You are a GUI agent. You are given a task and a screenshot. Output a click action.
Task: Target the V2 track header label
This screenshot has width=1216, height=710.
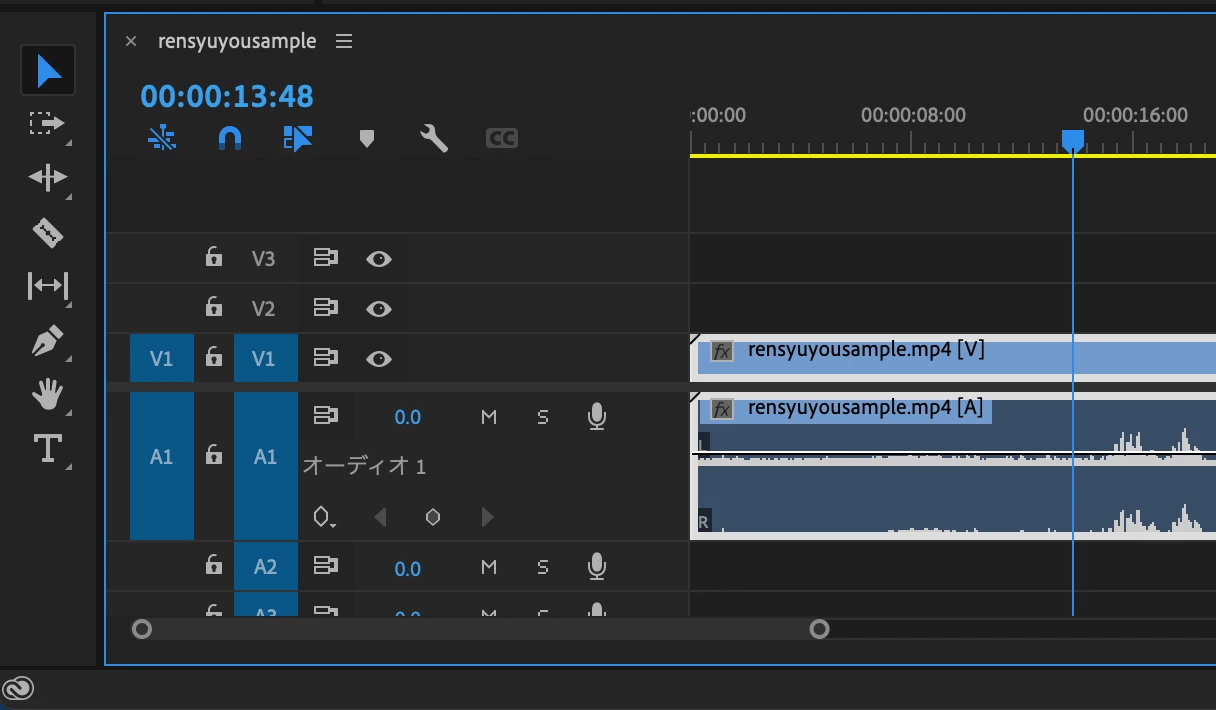(263, 308)
